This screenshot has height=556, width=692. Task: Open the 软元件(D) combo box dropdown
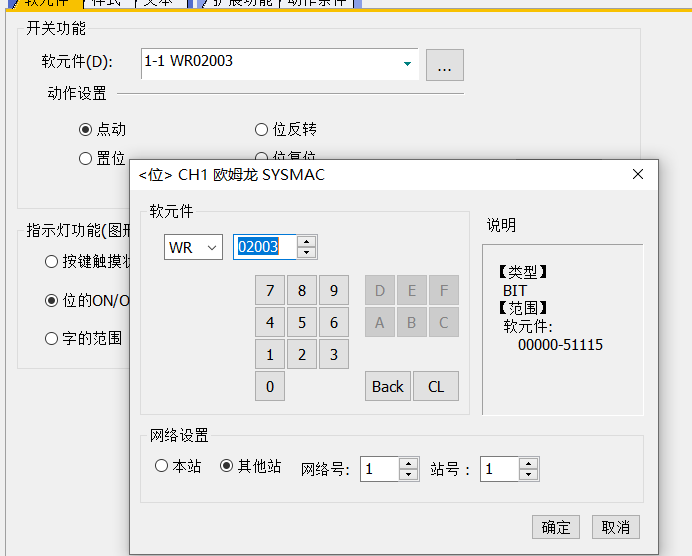407,63
